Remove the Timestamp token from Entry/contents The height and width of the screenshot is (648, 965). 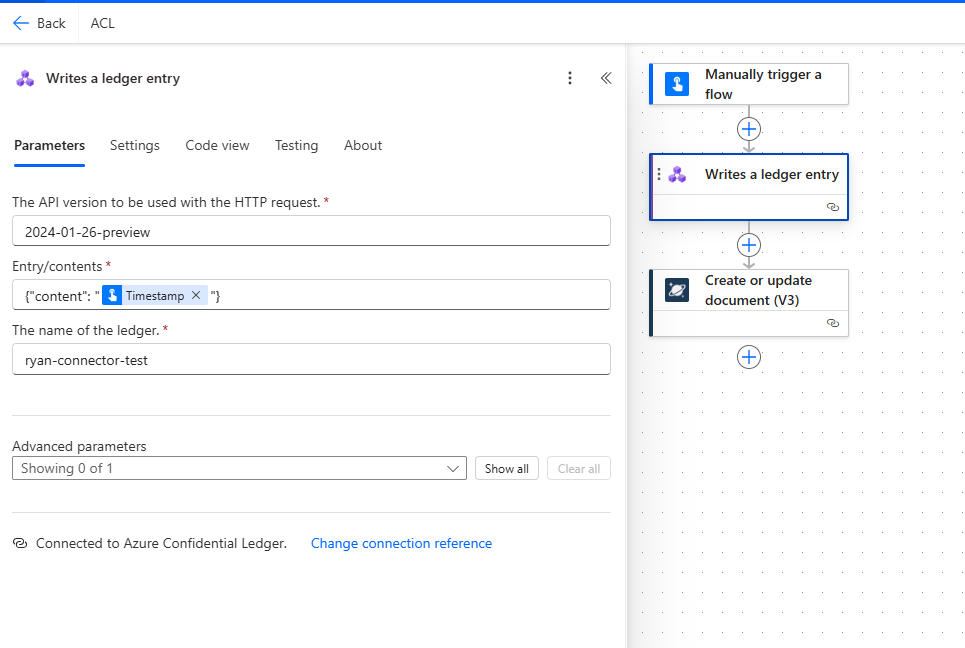pyautogui.click(x=196, y=295)
